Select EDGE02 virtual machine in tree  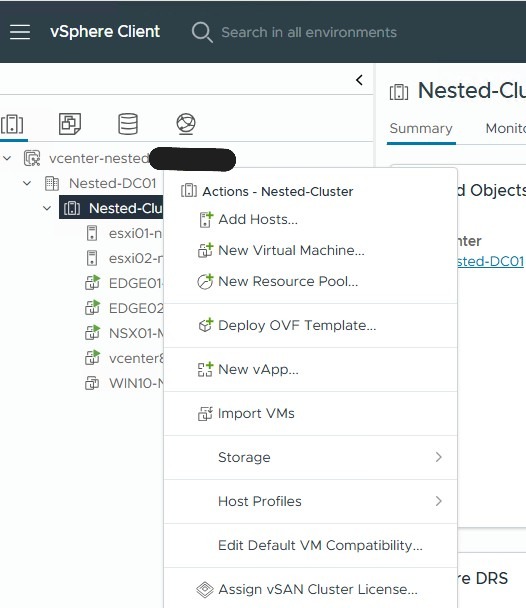pos(136,308)
